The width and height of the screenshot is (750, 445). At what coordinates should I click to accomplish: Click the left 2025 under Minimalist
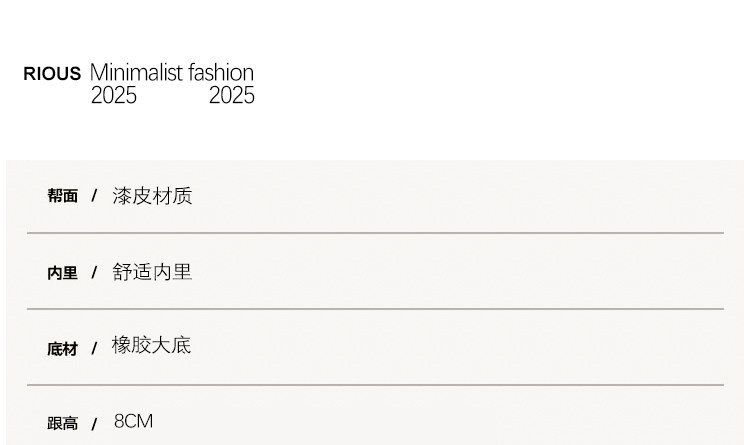(114, 96)
